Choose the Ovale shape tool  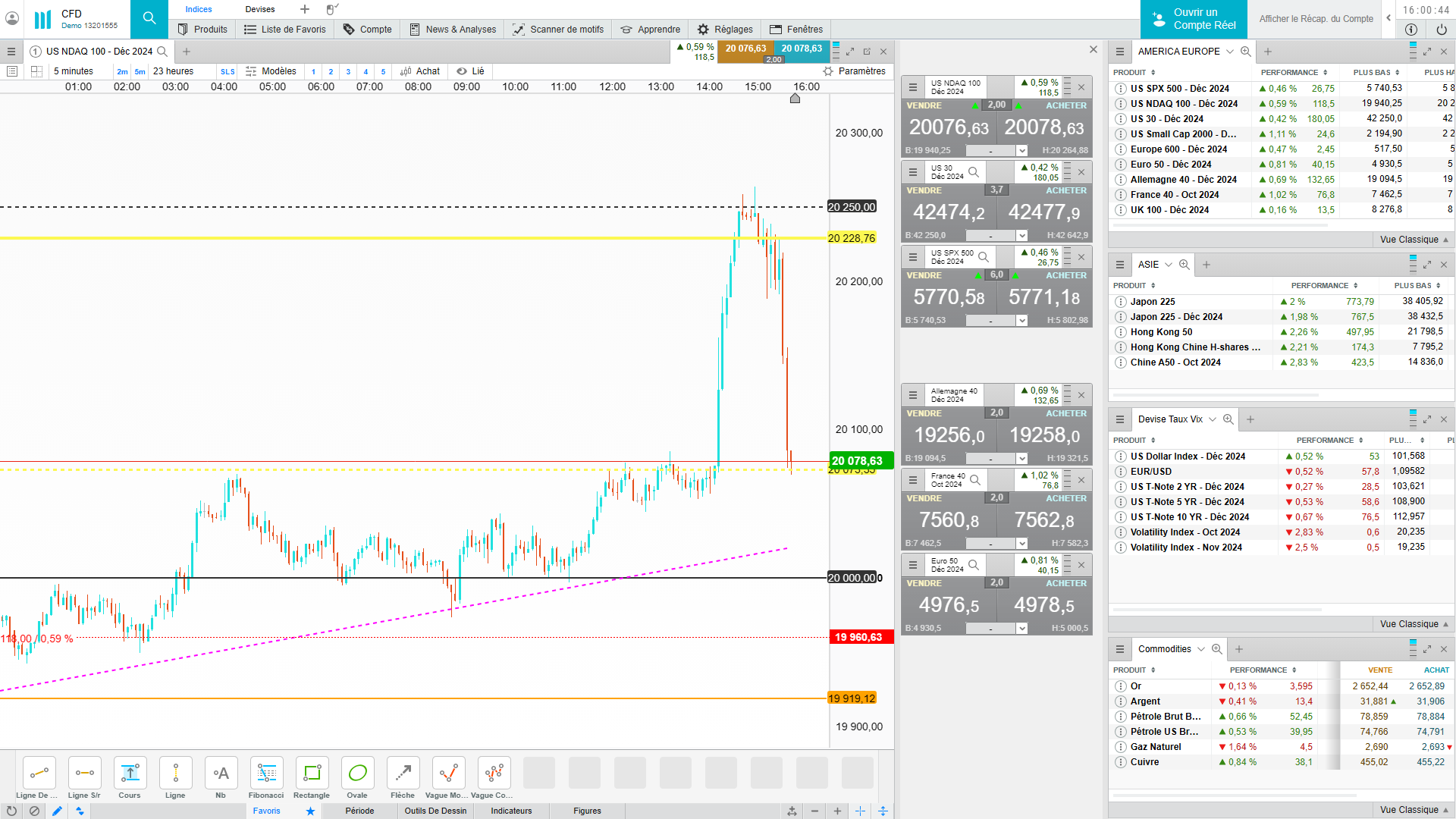point(357,773)
